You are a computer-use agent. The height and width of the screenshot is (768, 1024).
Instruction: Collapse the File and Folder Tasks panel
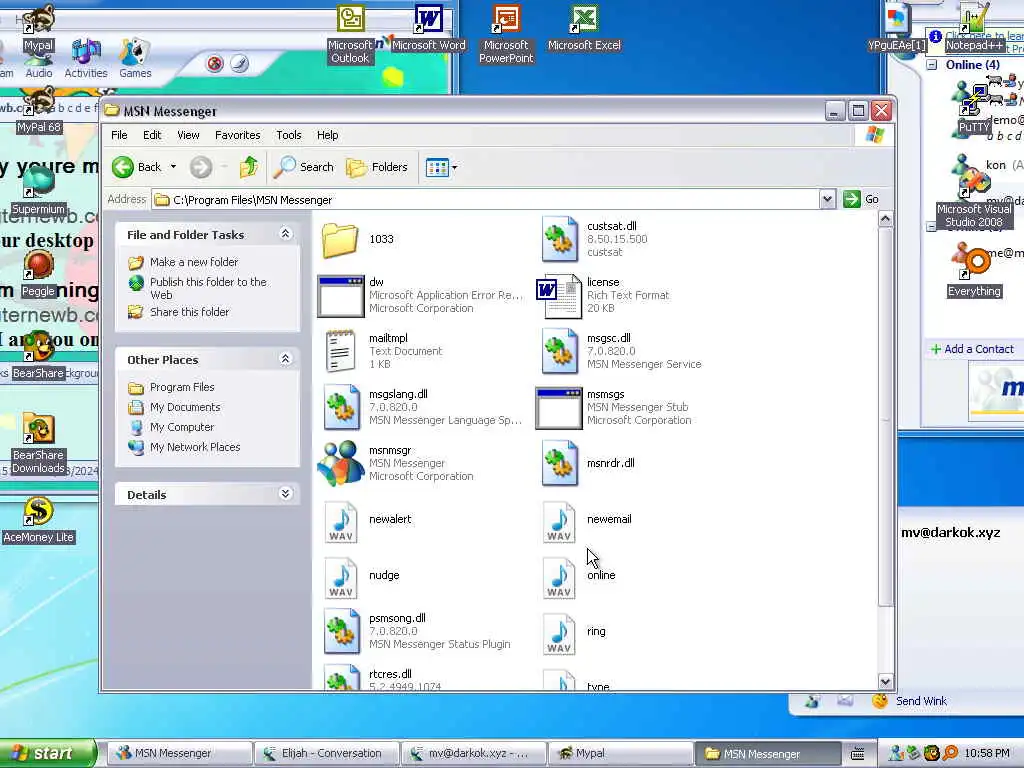[285, 234]
